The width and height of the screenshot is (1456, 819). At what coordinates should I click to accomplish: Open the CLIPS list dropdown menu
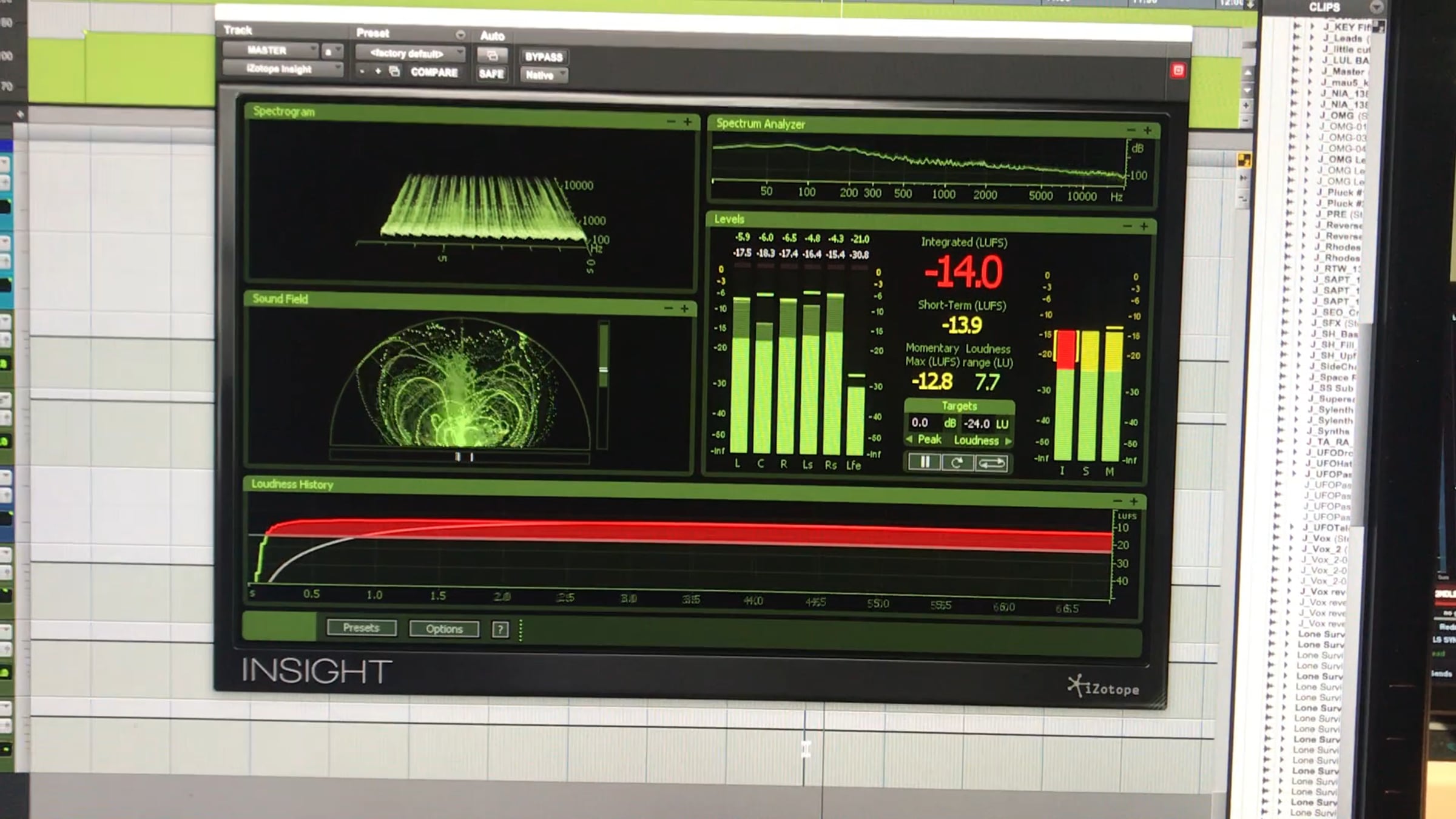click(1376, 7)
